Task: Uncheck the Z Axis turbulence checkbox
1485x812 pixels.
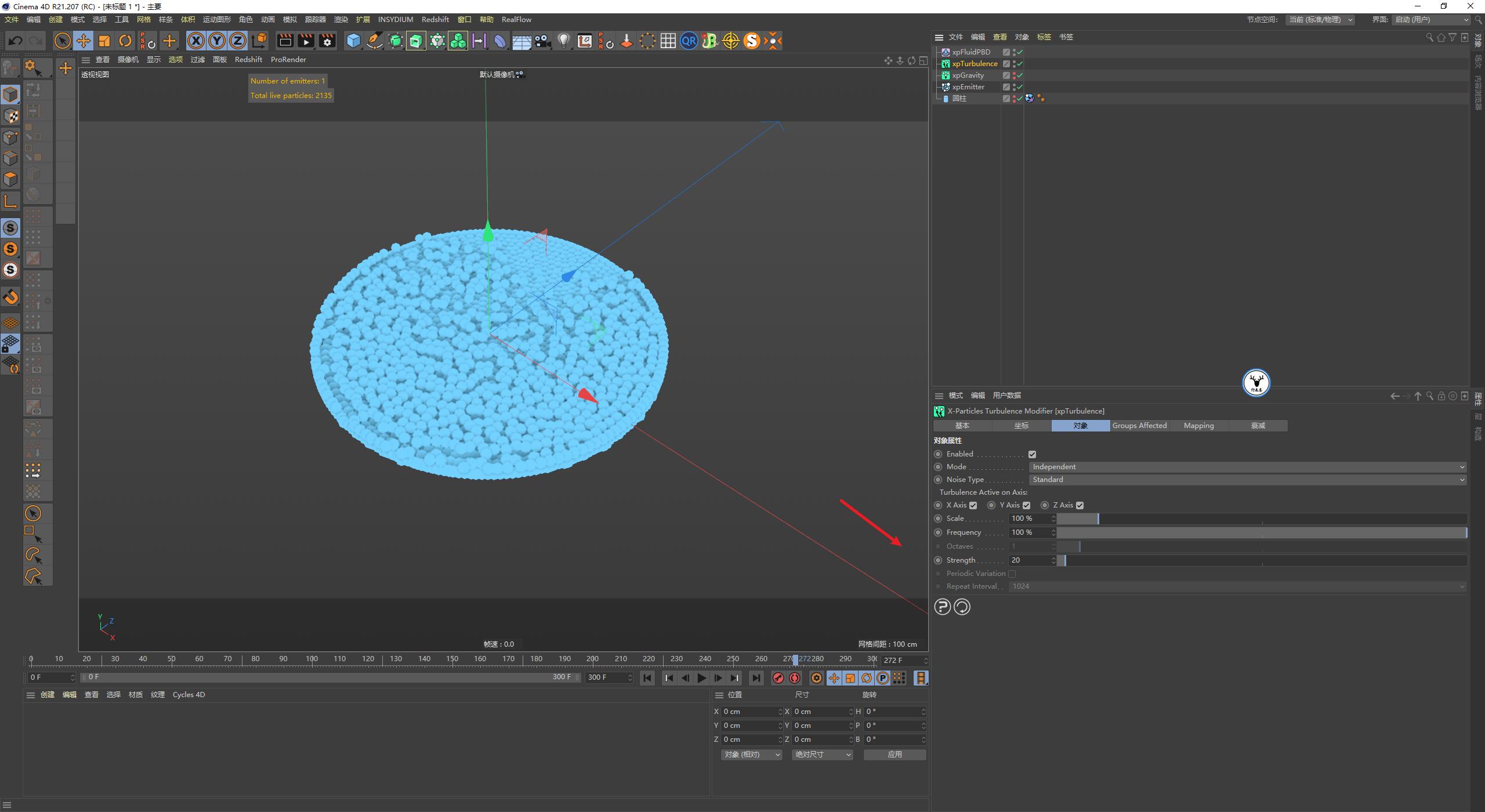Action: (1080, 505)
